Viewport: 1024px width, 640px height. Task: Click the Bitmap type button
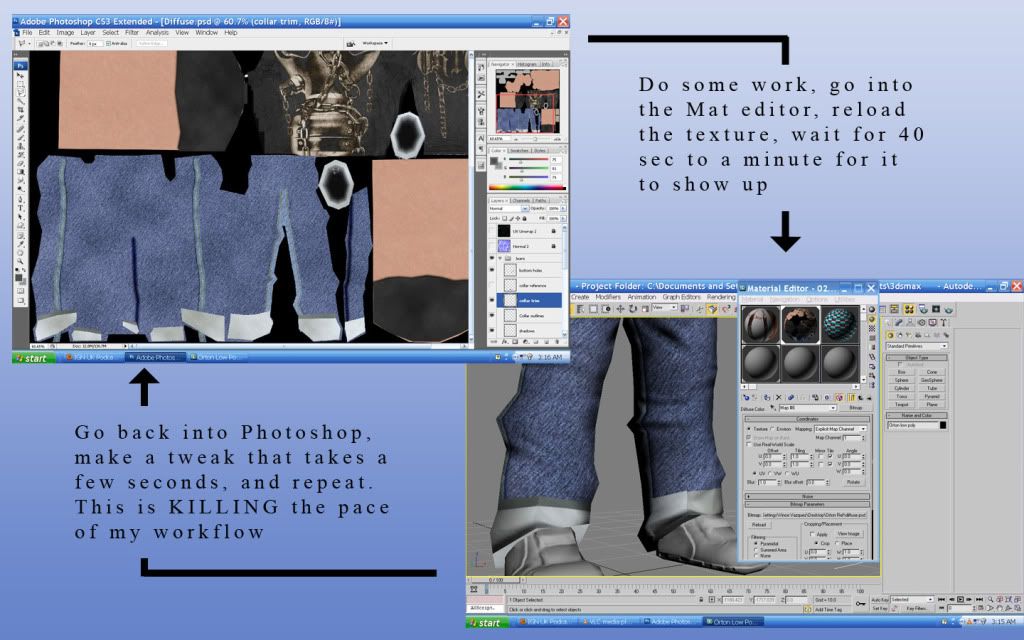point(856,408)
